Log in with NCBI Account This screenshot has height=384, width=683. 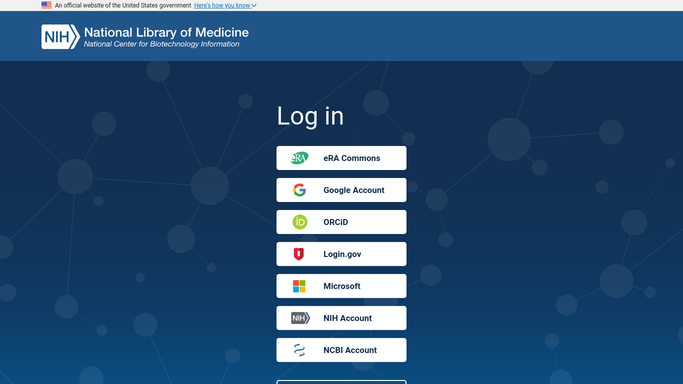341,350
